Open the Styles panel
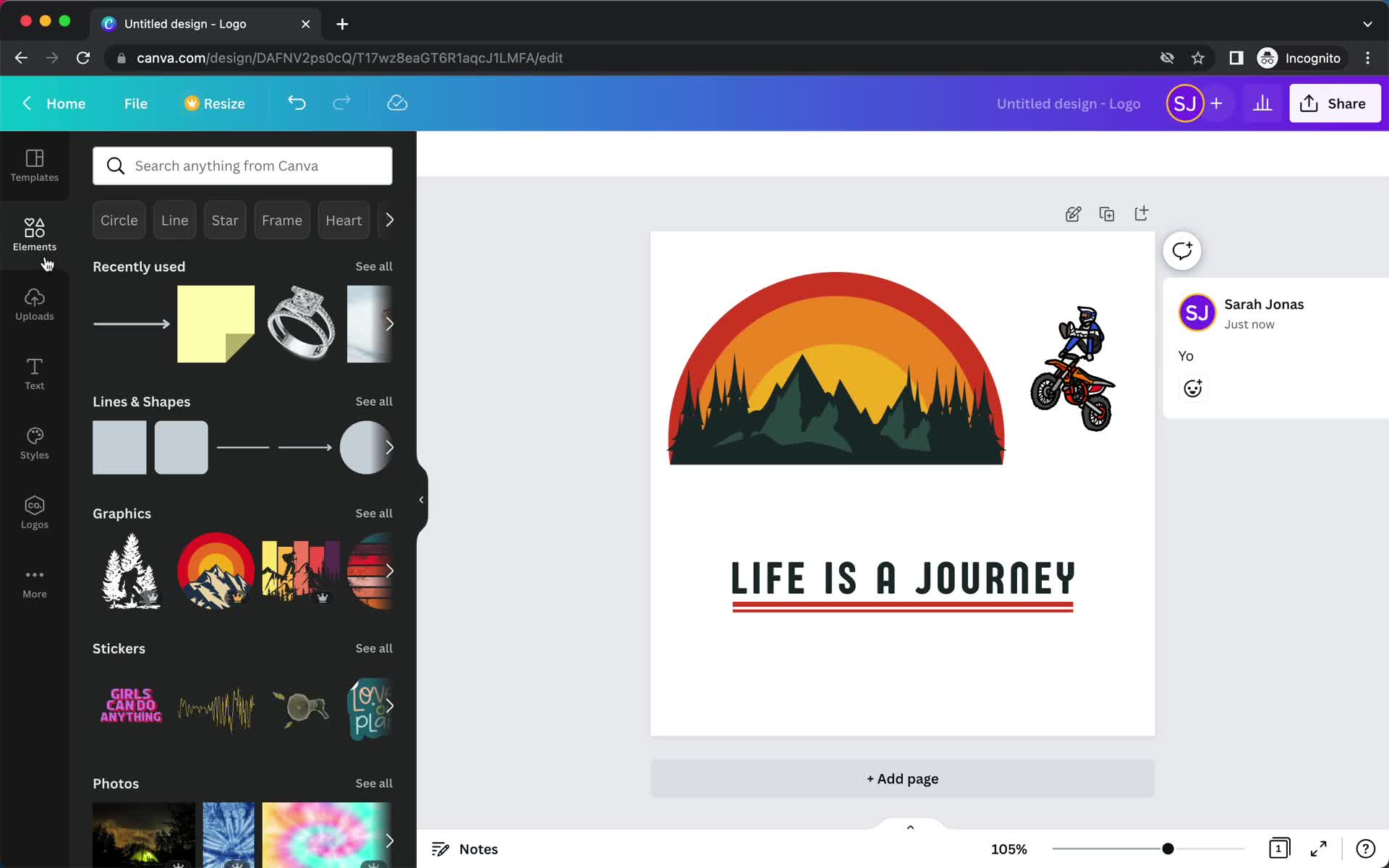The height and width of the screenshot is (868, 1389). tap(34, 443)
